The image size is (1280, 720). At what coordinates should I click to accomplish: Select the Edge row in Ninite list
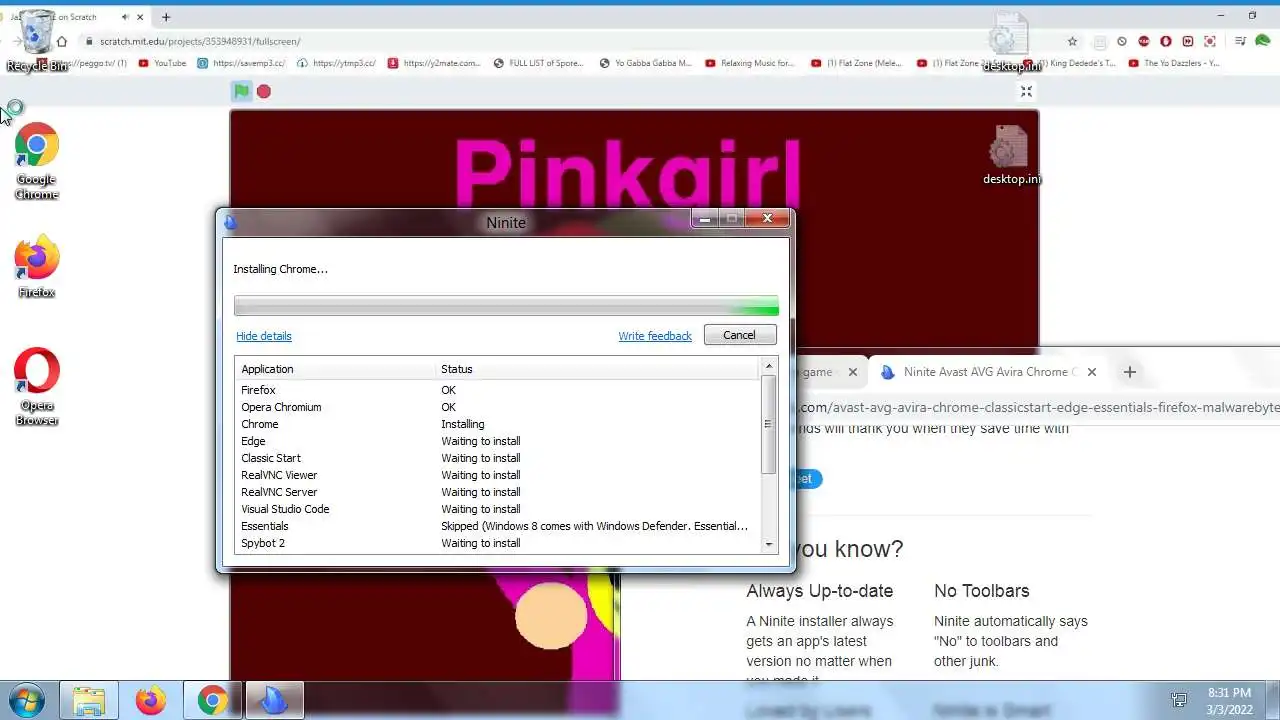(497, 441)
